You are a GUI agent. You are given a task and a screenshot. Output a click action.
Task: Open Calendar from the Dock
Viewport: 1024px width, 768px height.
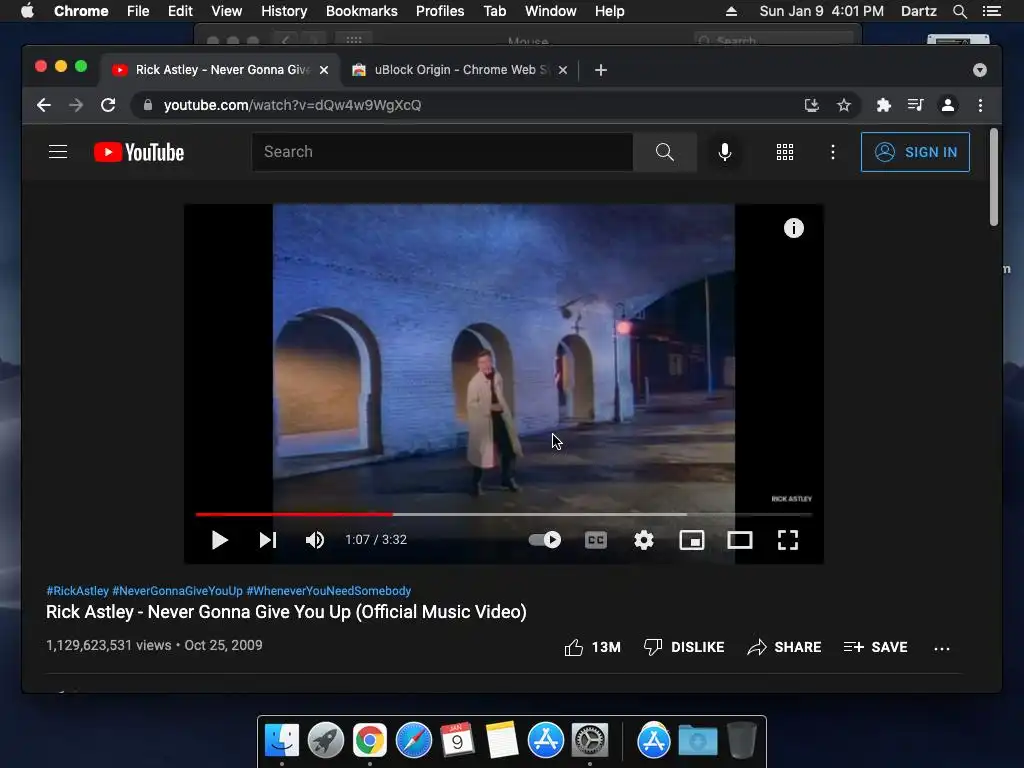pyautogui.click(x=457, y=741)
